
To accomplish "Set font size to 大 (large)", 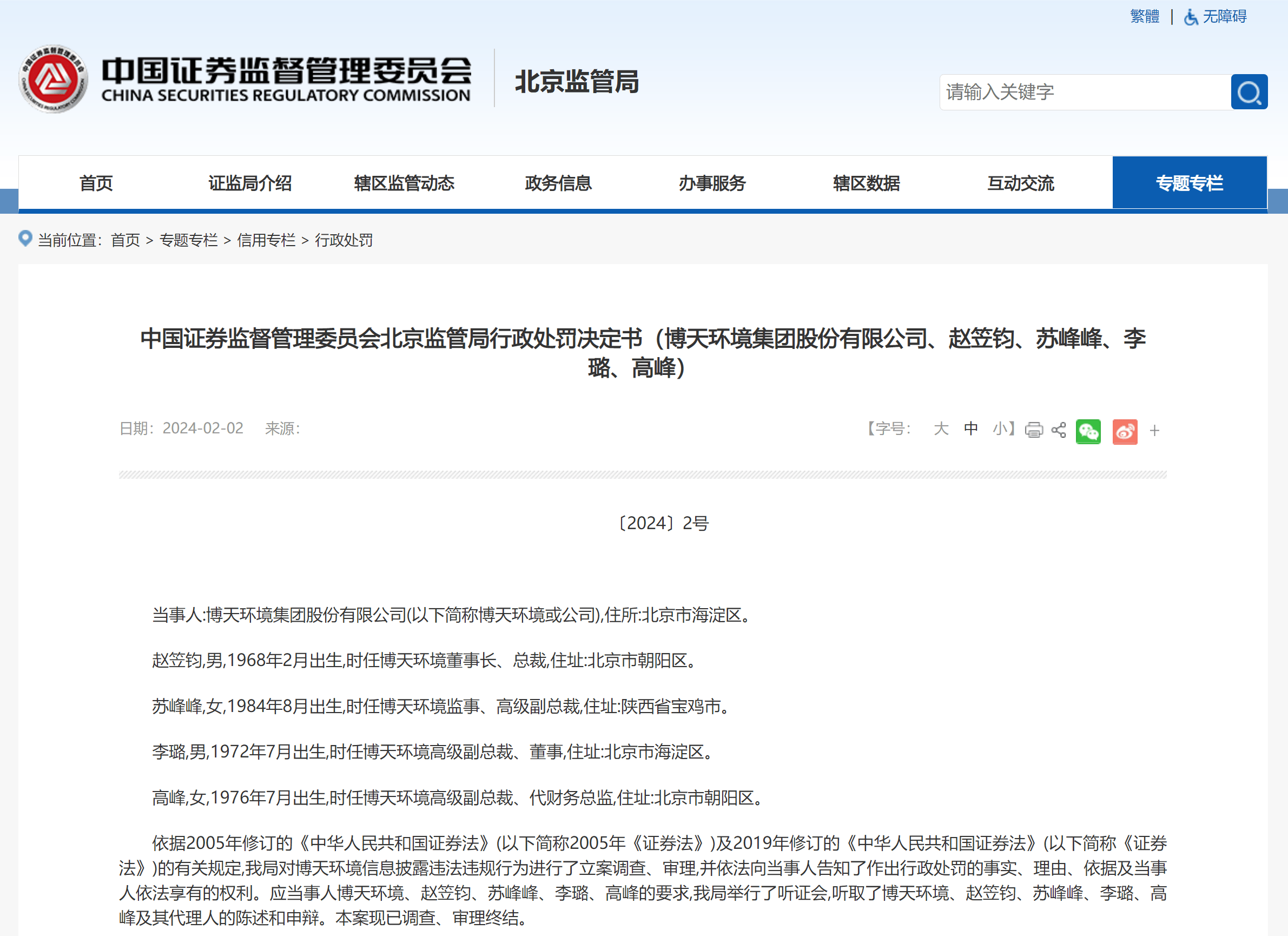I will click(x=941, y=429).
